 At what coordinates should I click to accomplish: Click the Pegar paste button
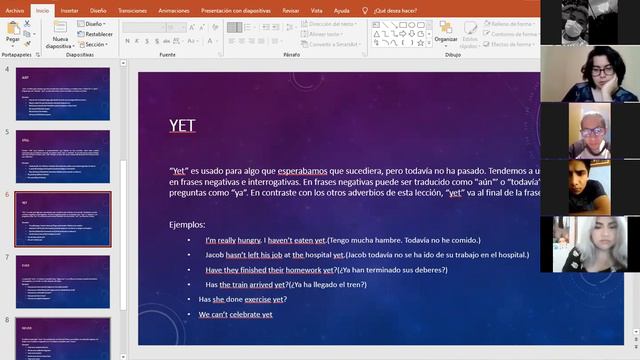[x=13, y=33]
